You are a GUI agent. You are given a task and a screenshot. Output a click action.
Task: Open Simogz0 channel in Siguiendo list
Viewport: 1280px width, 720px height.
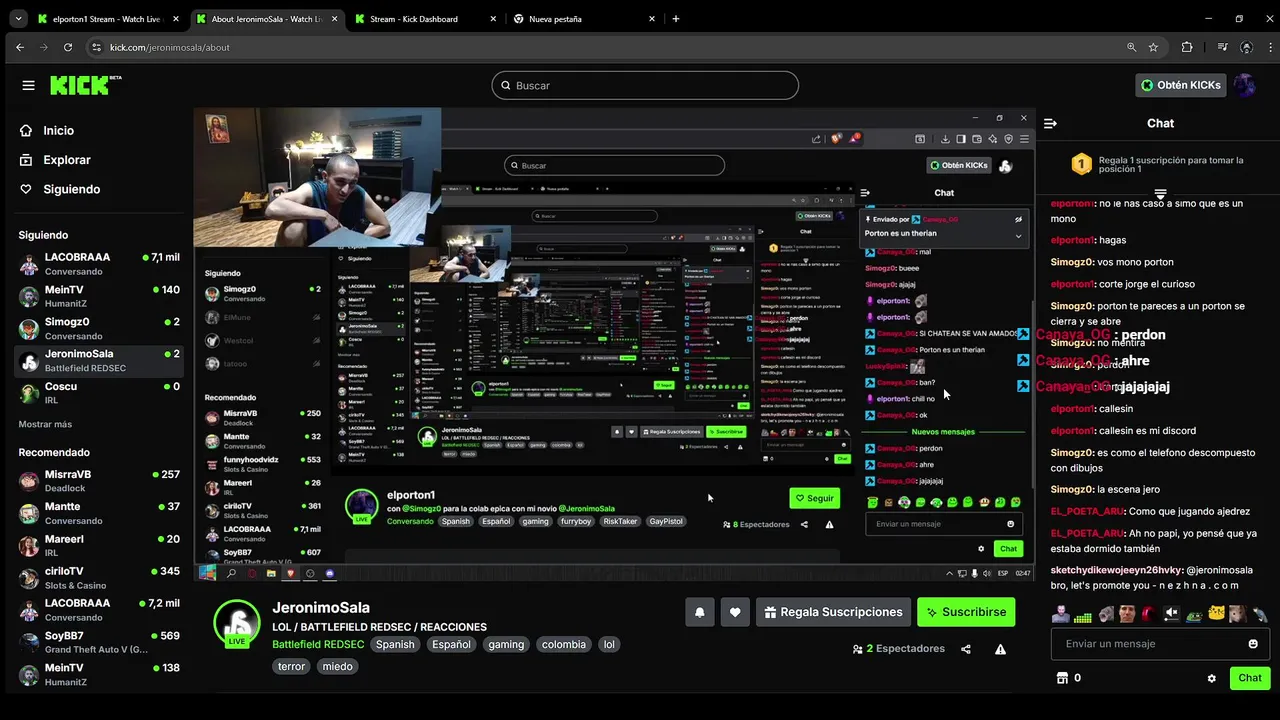(100, 328)
